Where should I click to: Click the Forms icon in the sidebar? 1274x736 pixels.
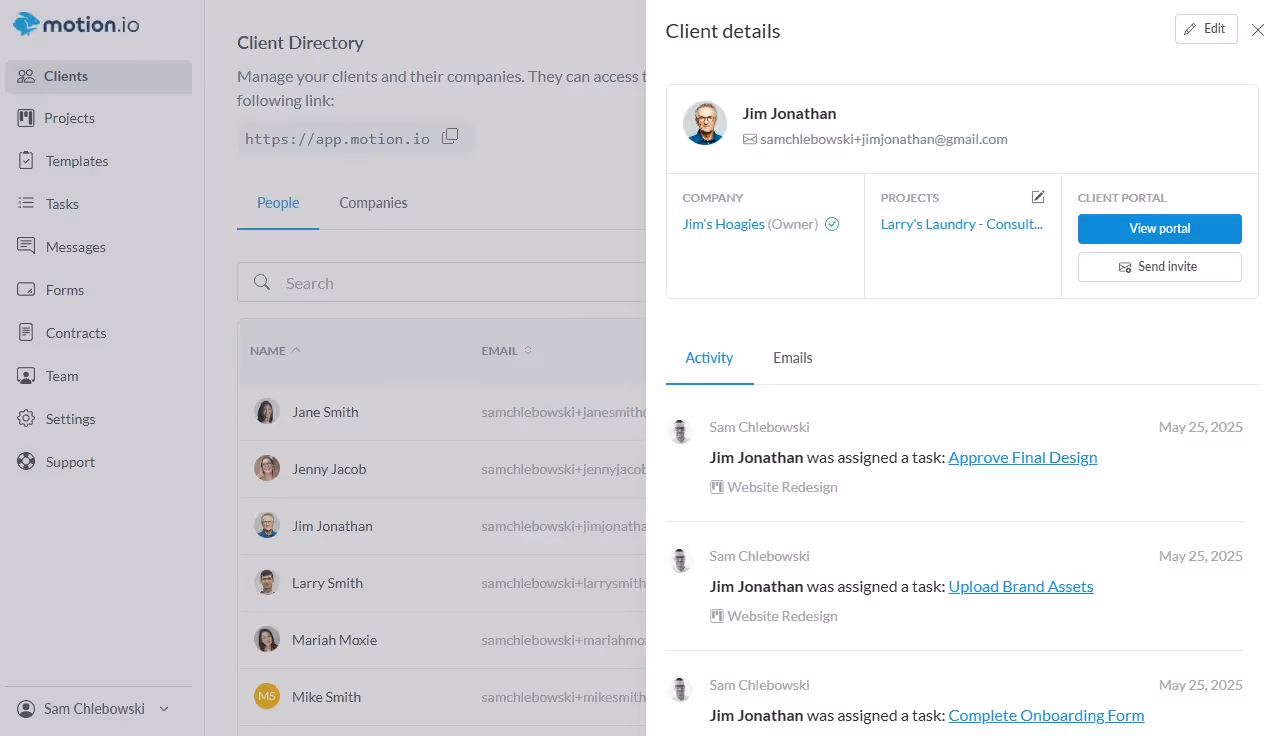tap(26, 290)
